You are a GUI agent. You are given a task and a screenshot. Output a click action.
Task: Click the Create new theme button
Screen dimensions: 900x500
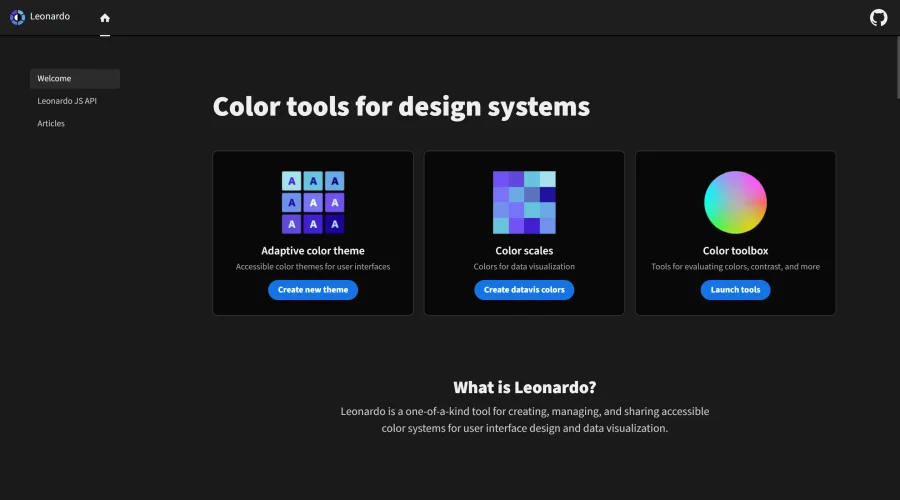tap(313, 290)
